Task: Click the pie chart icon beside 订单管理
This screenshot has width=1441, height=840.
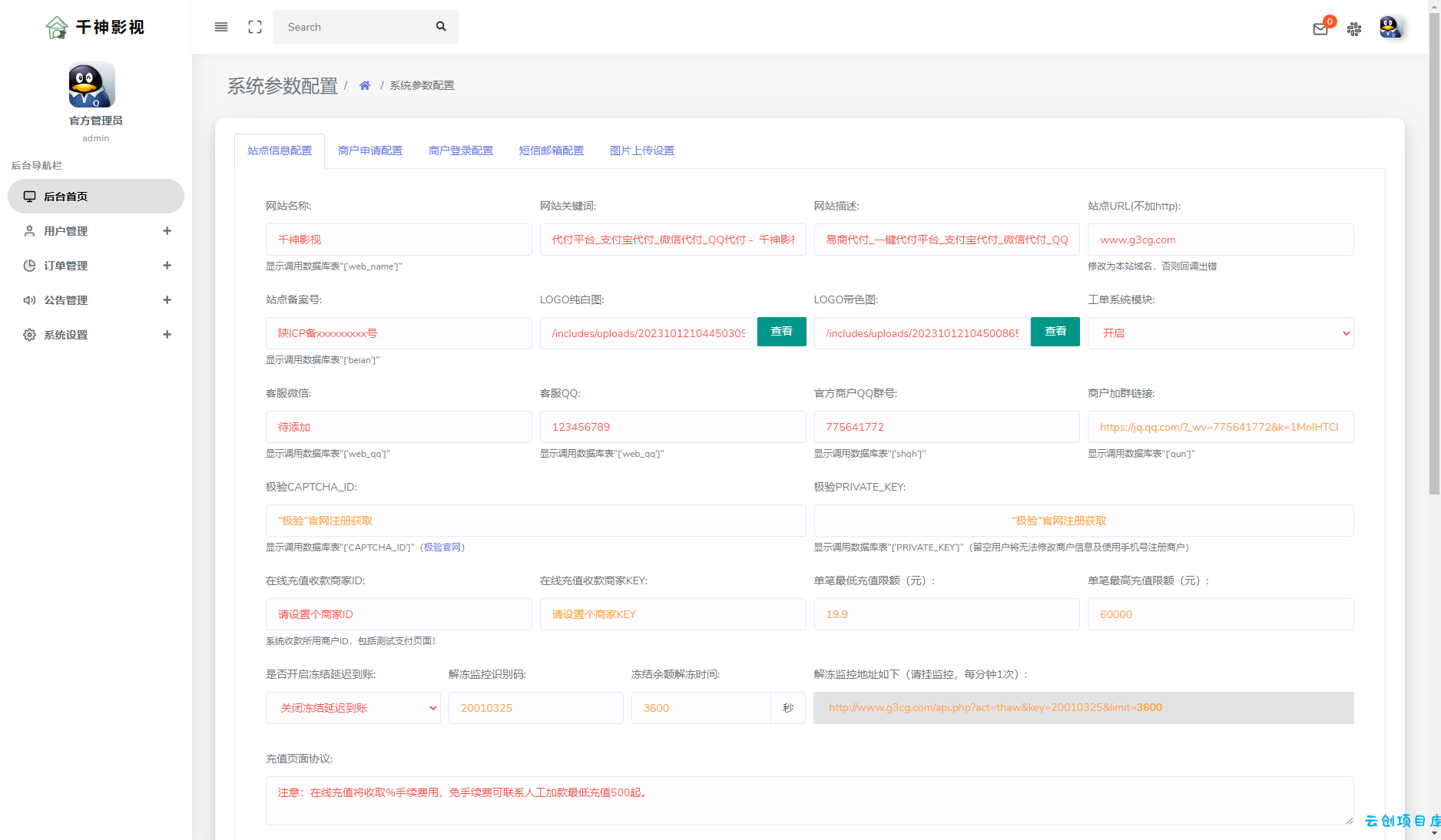Action: point(29,266)
